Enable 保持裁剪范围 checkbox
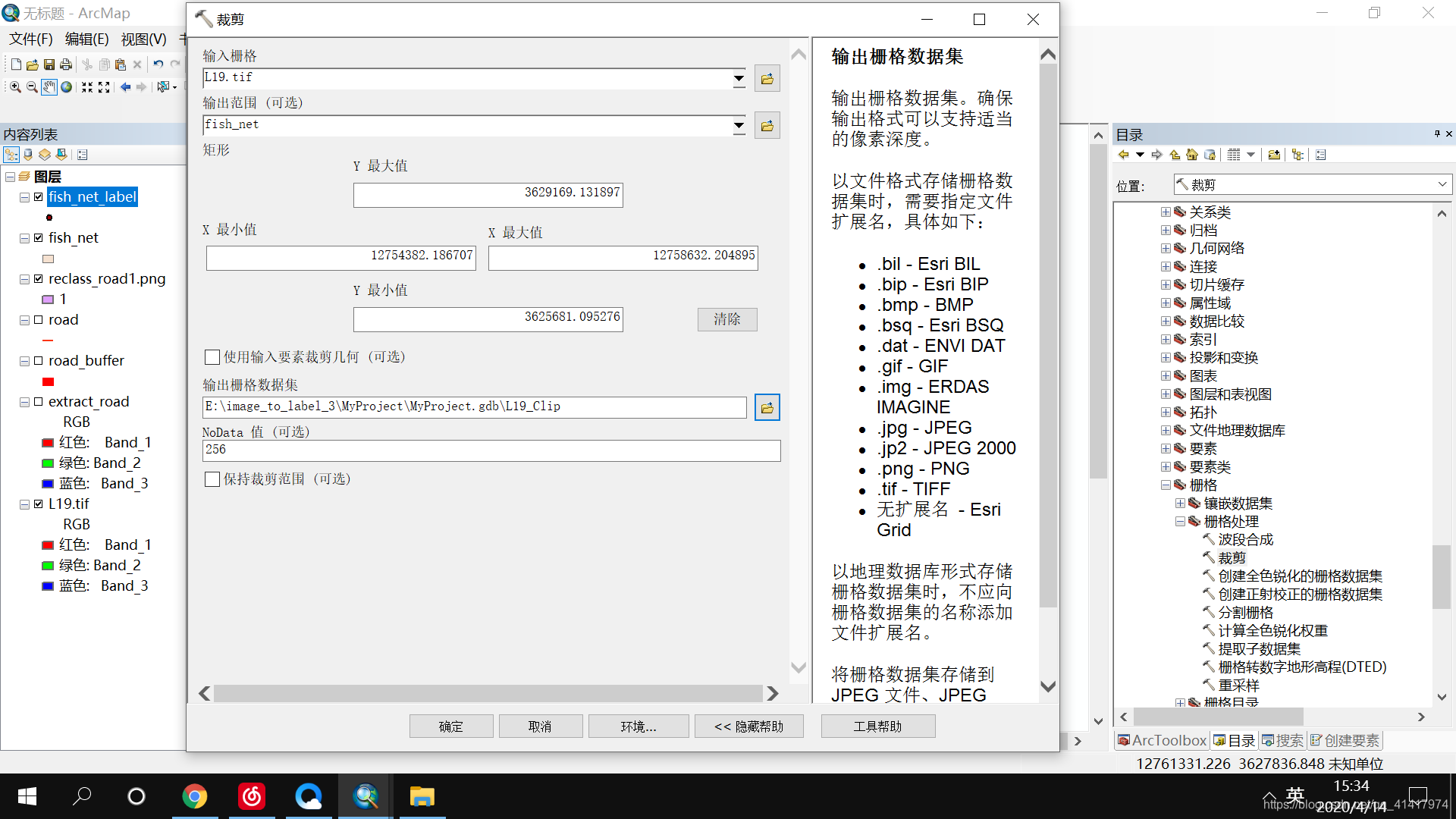Screen dimensions: 1456x819 (212, 479)
